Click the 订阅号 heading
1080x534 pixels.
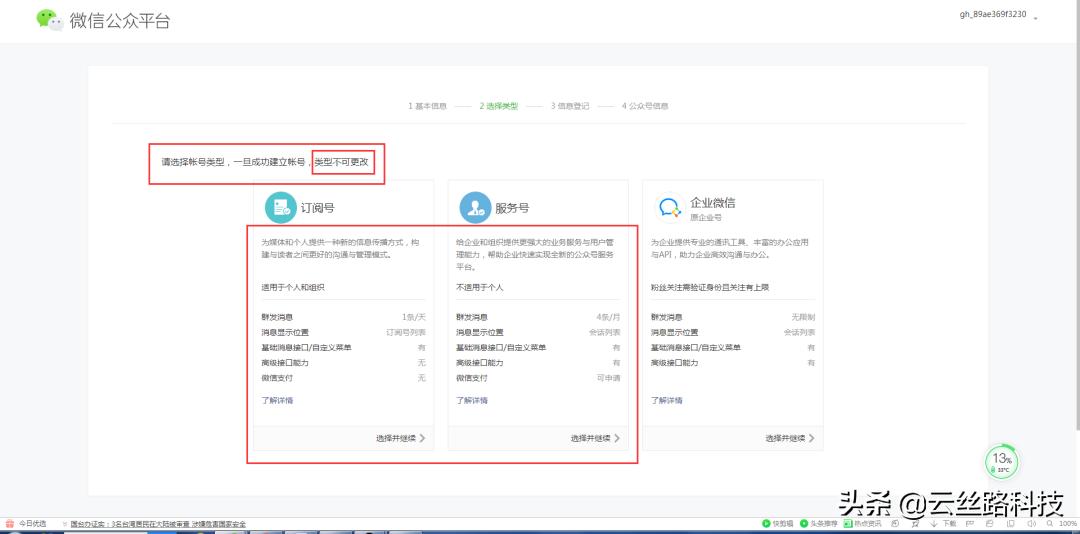[318, 208]
